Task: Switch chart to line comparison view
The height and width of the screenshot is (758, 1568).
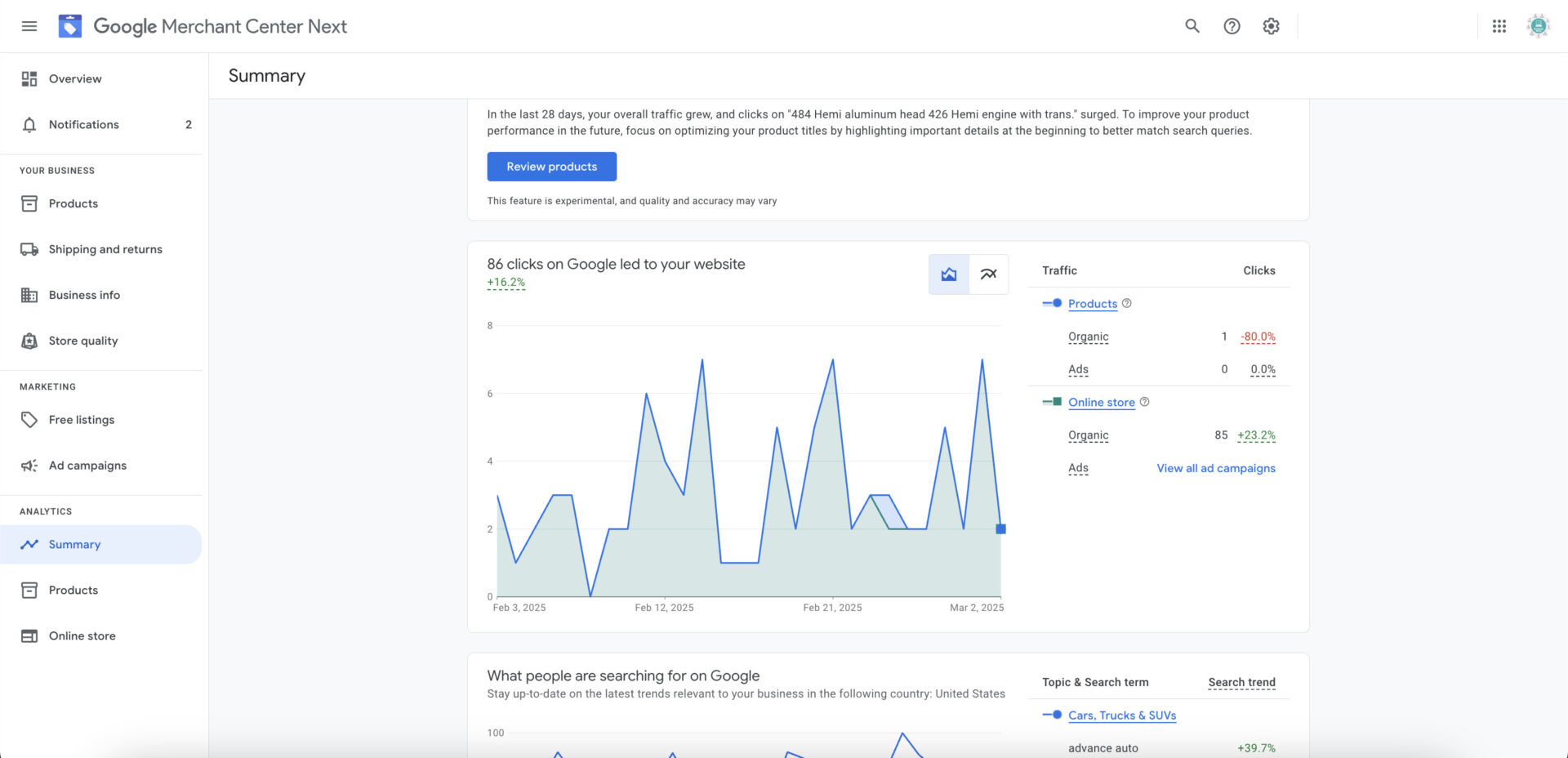Action: [x=988, y=274]
